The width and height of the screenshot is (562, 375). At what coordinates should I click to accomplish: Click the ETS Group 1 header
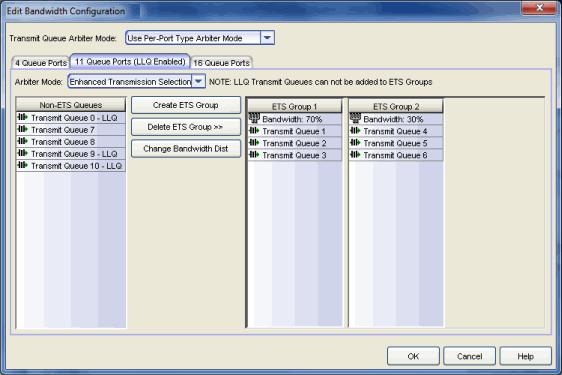coord(295,106)
